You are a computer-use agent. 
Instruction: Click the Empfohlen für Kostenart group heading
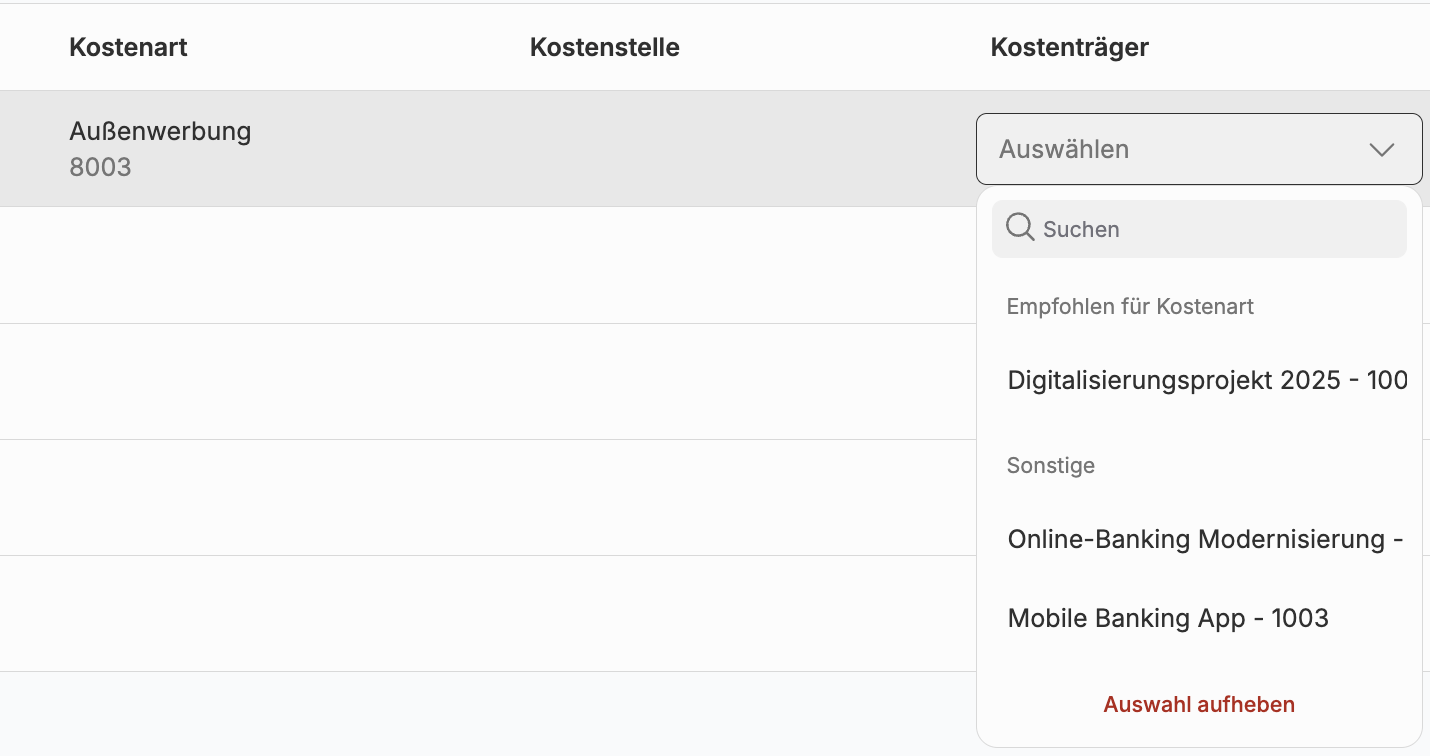1130,307
